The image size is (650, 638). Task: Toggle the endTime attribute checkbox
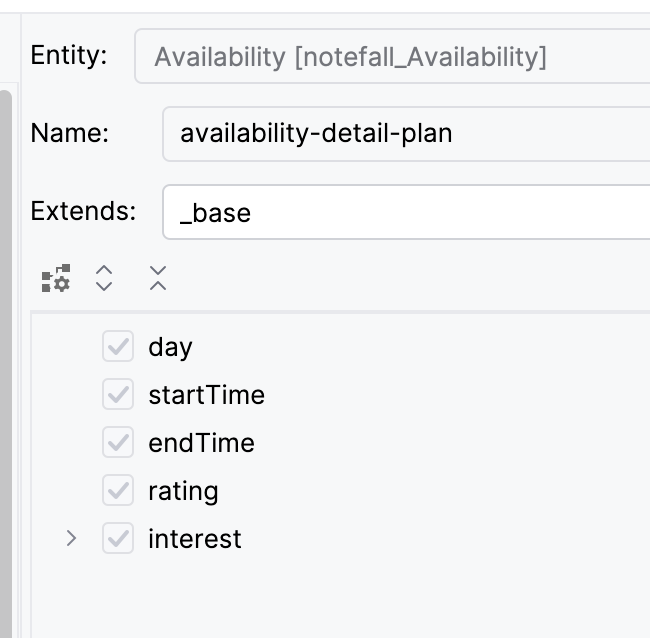pos(118,442)
